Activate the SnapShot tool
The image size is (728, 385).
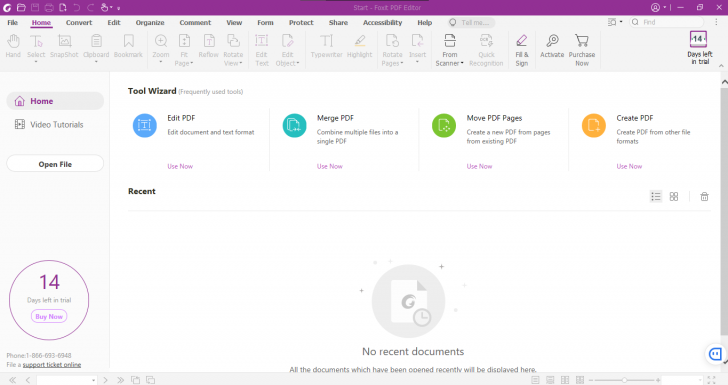point(64,46)
